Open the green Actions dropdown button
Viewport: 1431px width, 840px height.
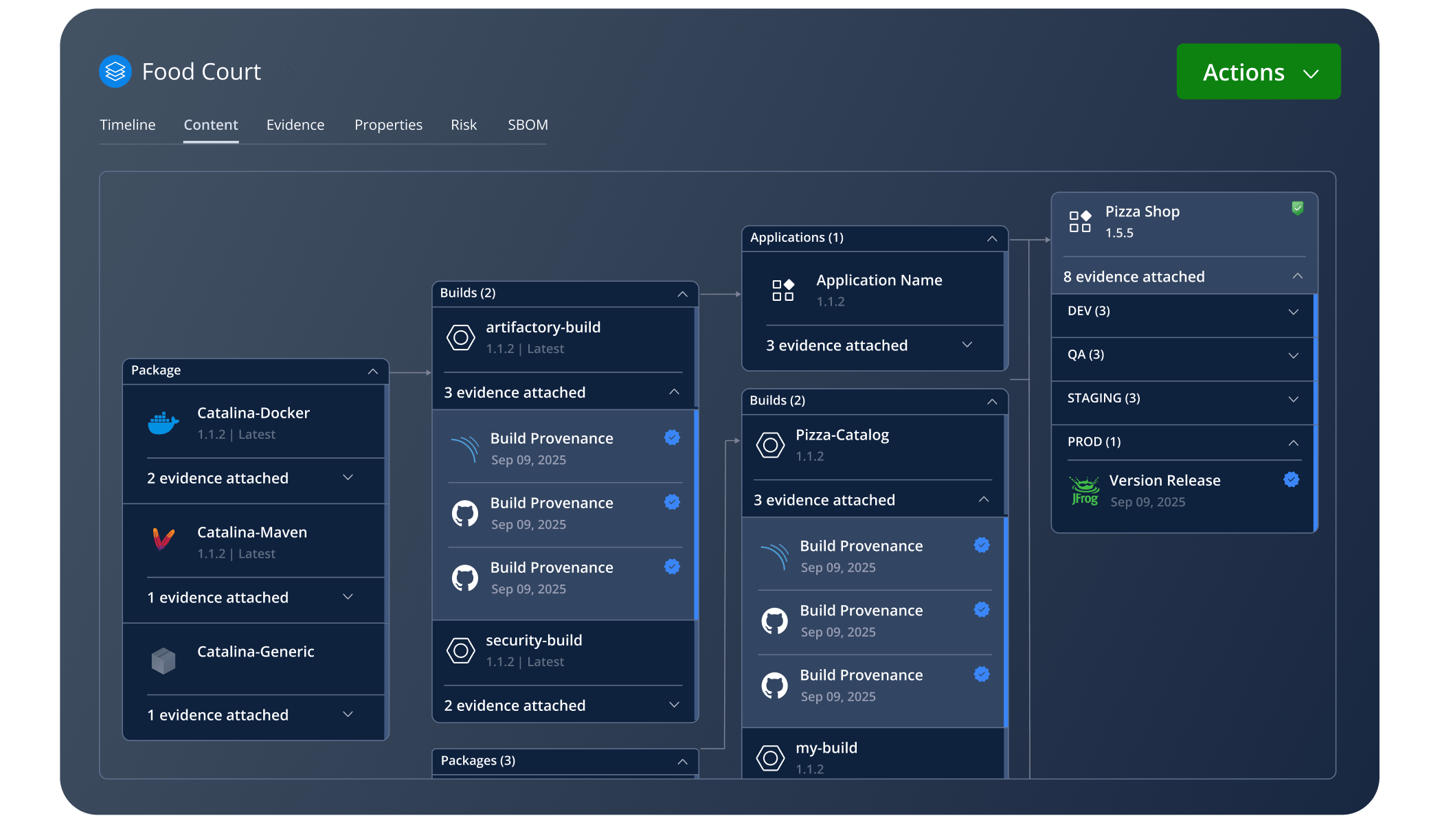click(1258, 72)
